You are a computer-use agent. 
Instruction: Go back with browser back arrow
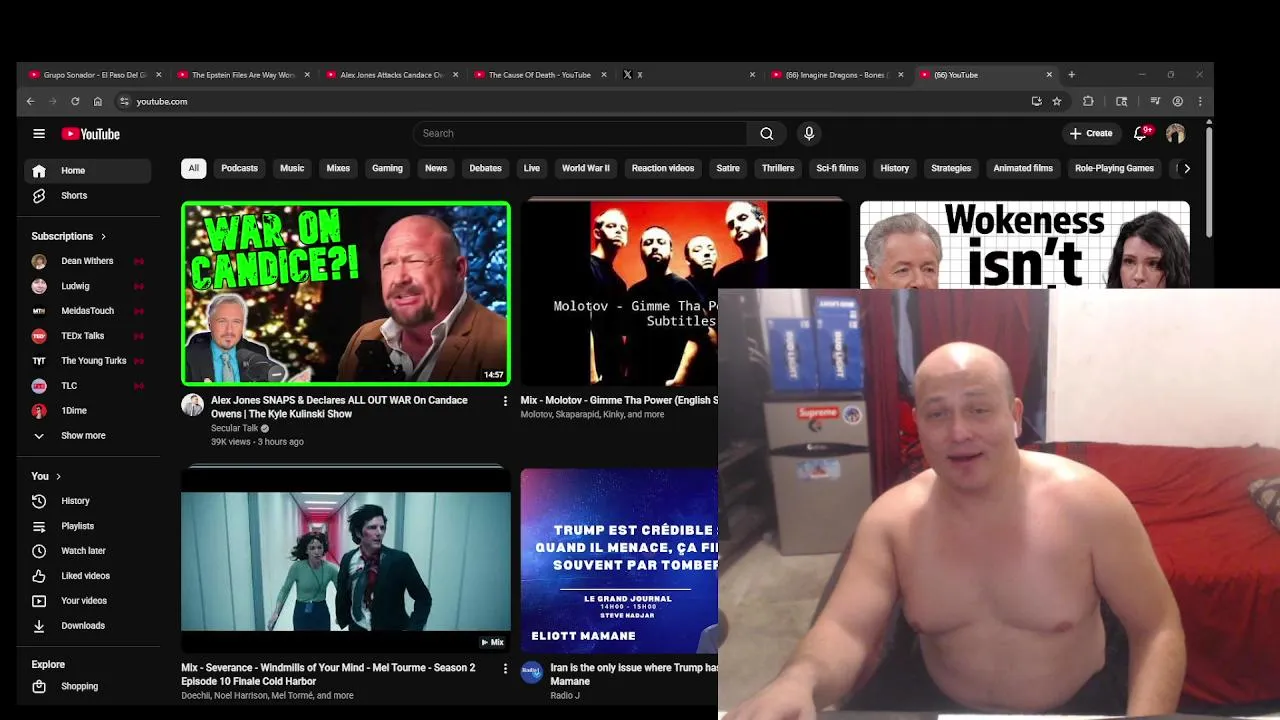30,101
